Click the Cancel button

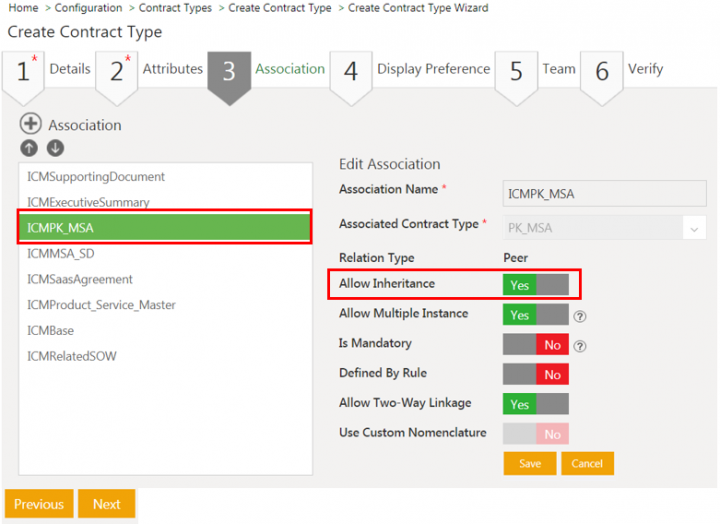click(587, 463)
